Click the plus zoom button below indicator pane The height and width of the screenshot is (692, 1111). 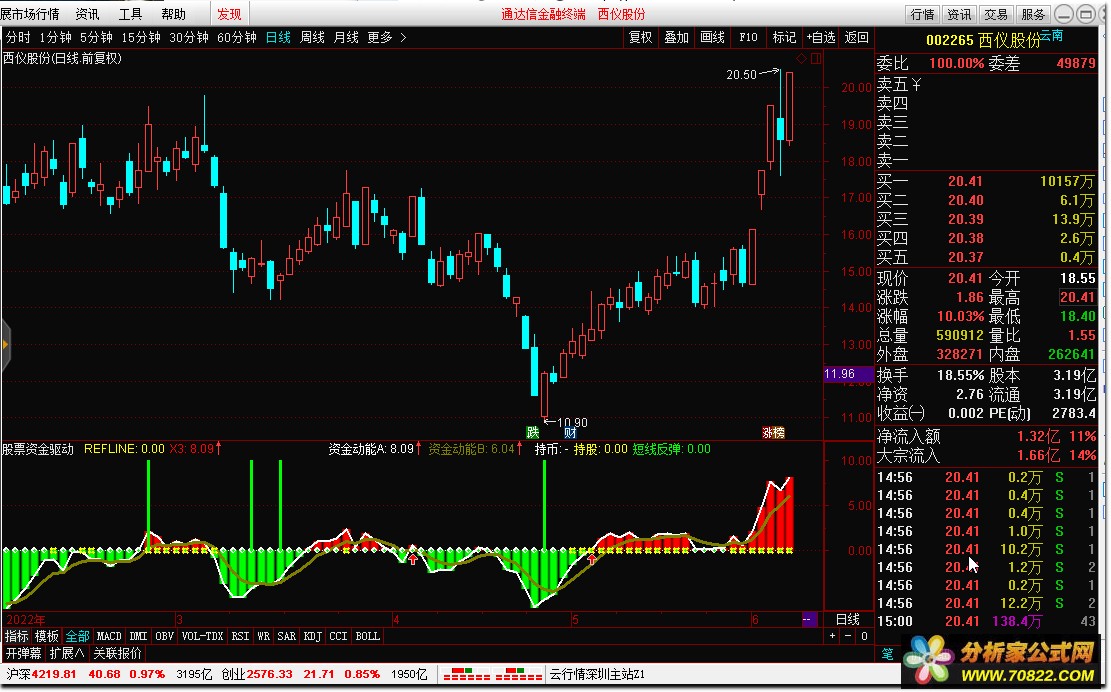[833, 636]
